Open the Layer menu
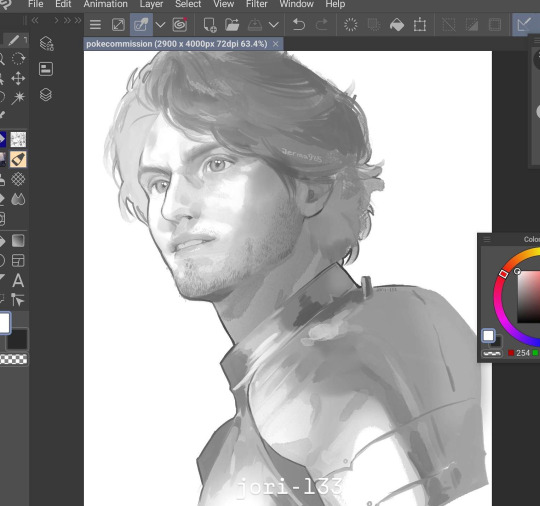The image size is (540, 506). tap(151, 4)
